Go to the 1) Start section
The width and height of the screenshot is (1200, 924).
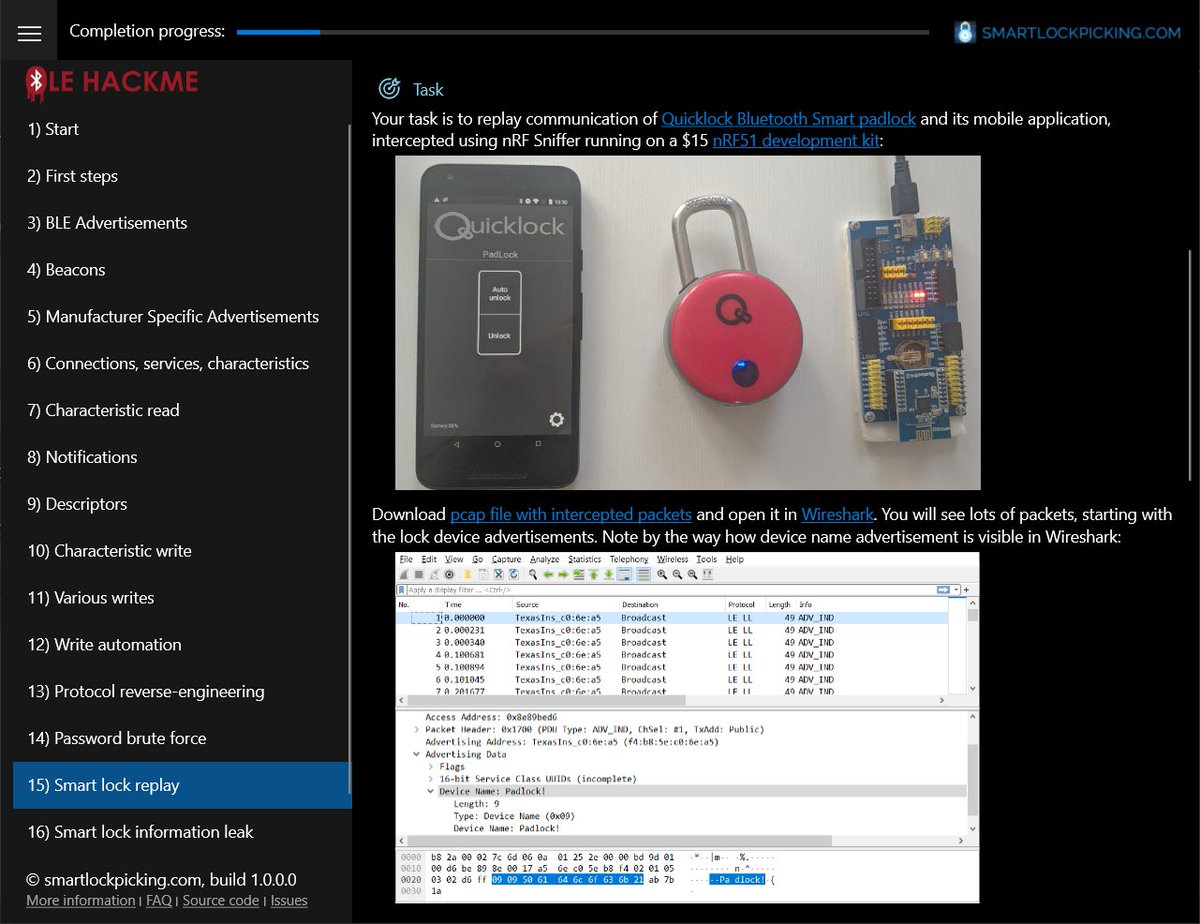[x=182, y=129]
